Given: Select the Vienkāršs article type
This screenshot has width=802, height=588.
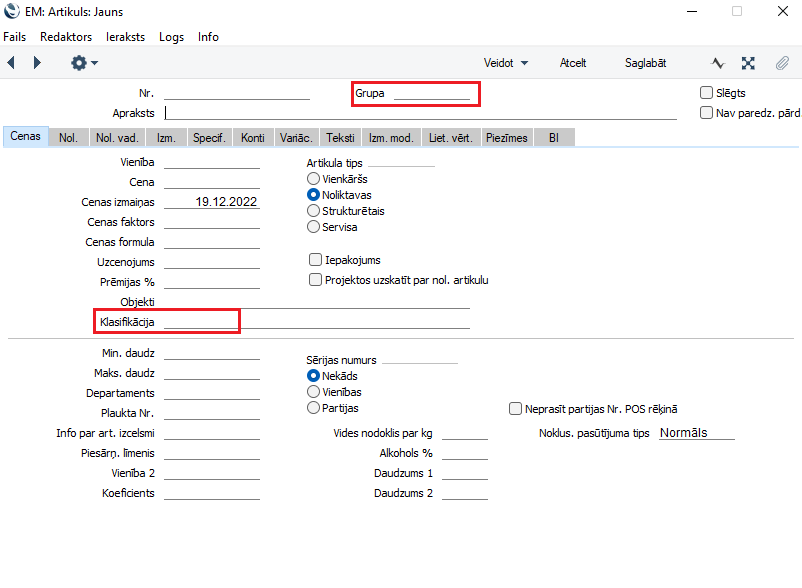Looking at the screenshot, I should coord(314,178).
